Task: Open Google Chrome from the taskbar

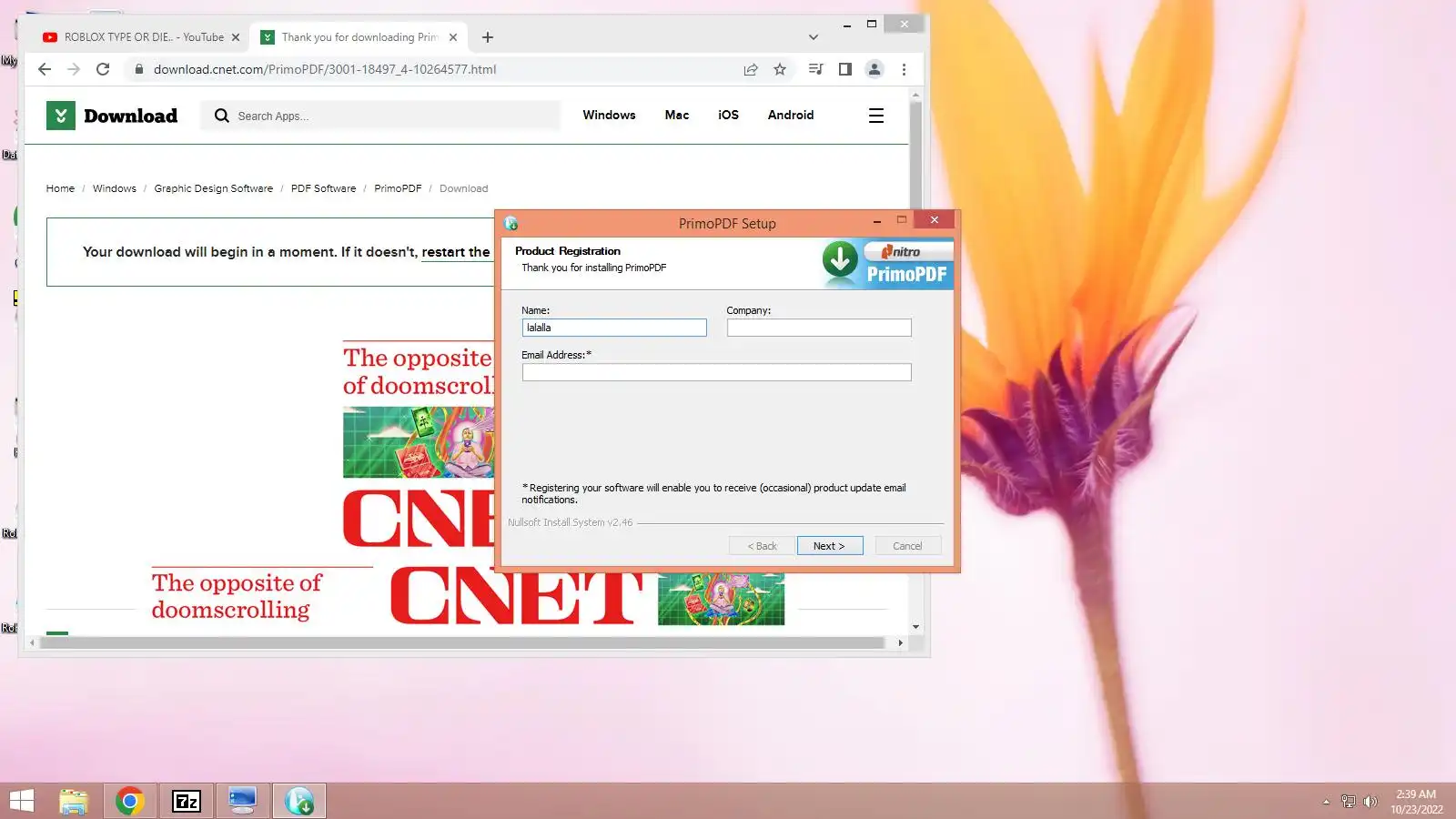Action: coord(130,801)
